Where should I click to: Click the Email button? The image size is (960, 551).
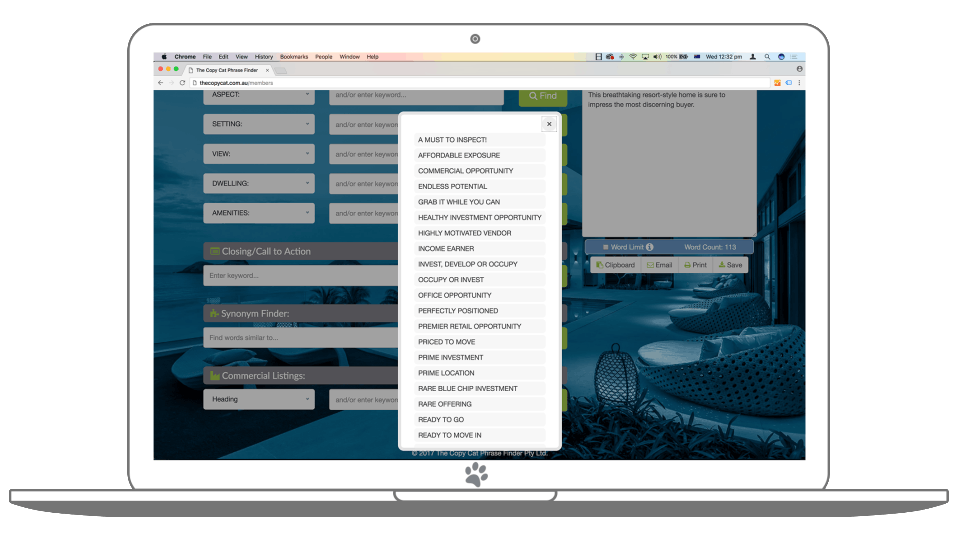(x=659, y=265)
